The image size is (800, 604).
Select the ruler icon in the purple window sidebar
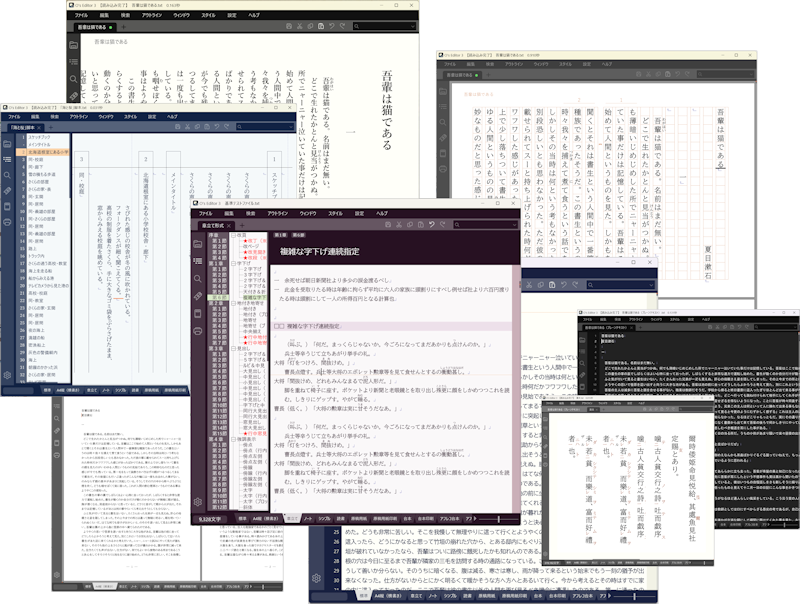pos(198,296)
